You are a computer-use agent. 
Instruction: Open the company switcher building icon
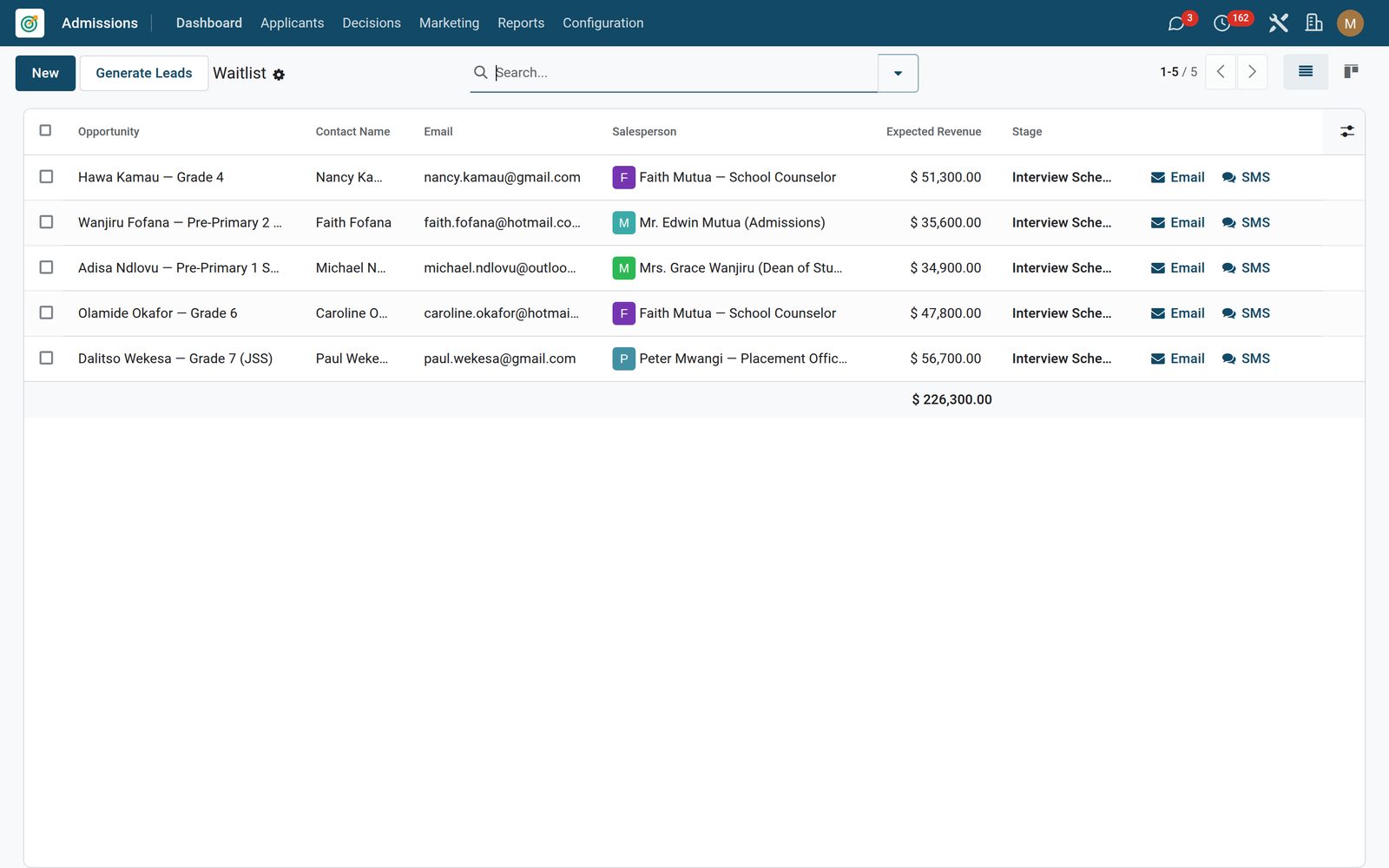pyautogui.click(x=1314, y=23)
